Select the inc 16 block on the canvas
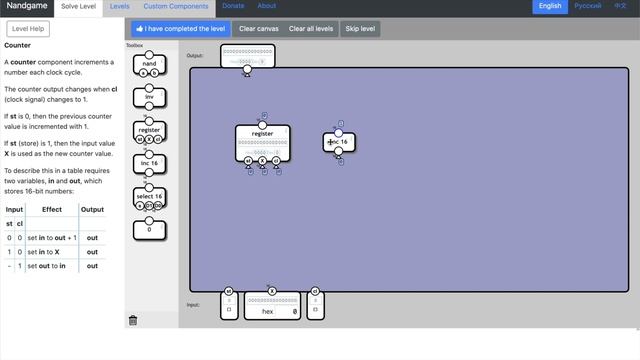Viewport: 640px width, 360px height. pos(339,142)
